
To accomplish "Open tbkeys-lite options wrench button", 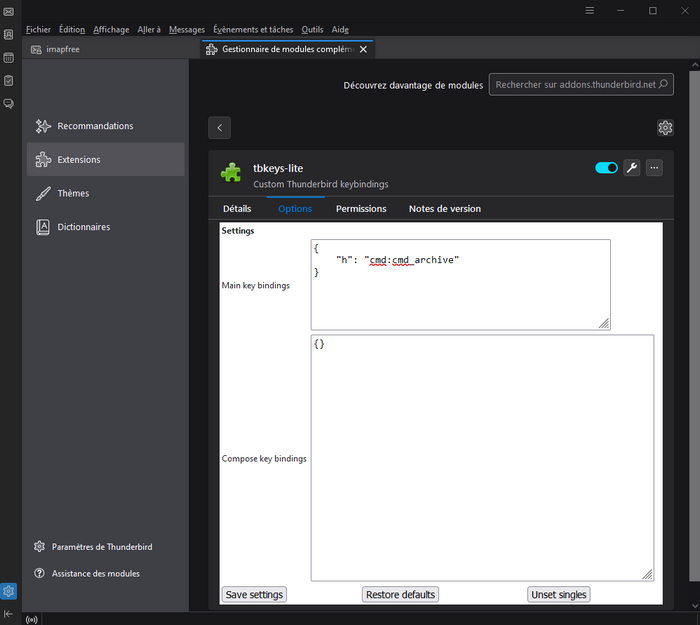I will click(x=632, y=168).
